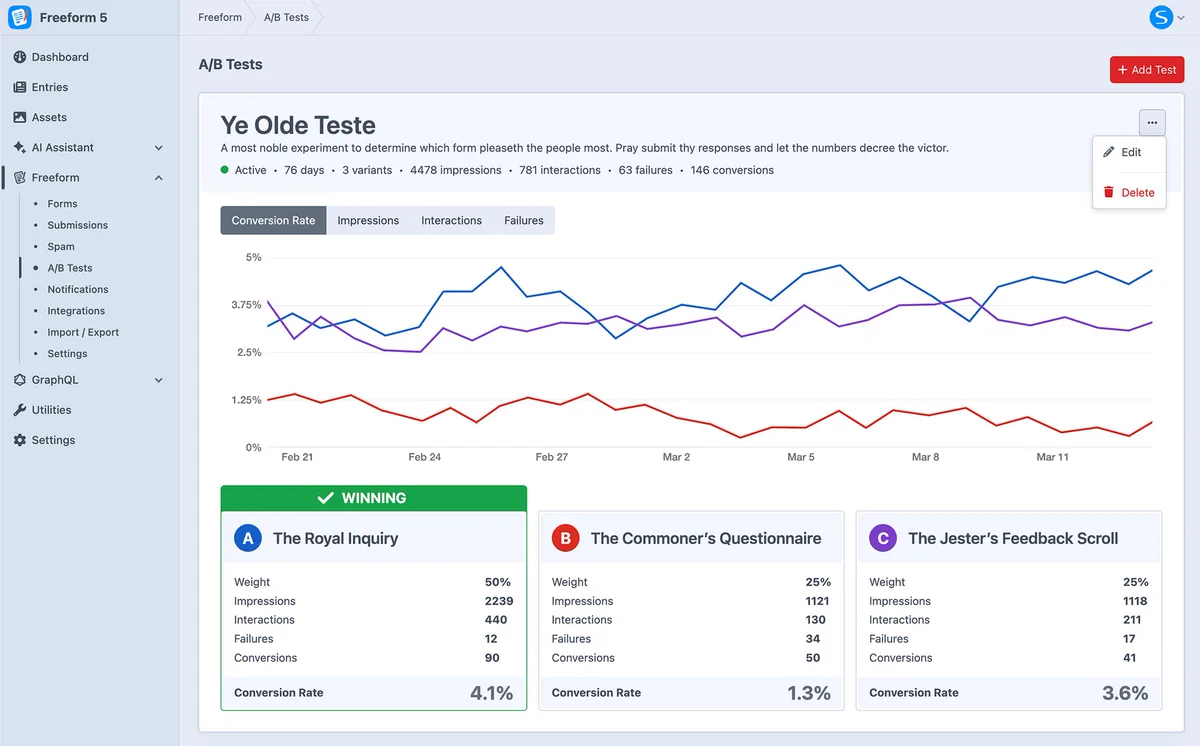Switch to Failures chart tab
This screenshot has height=746, width=1200.
point(524,220)
